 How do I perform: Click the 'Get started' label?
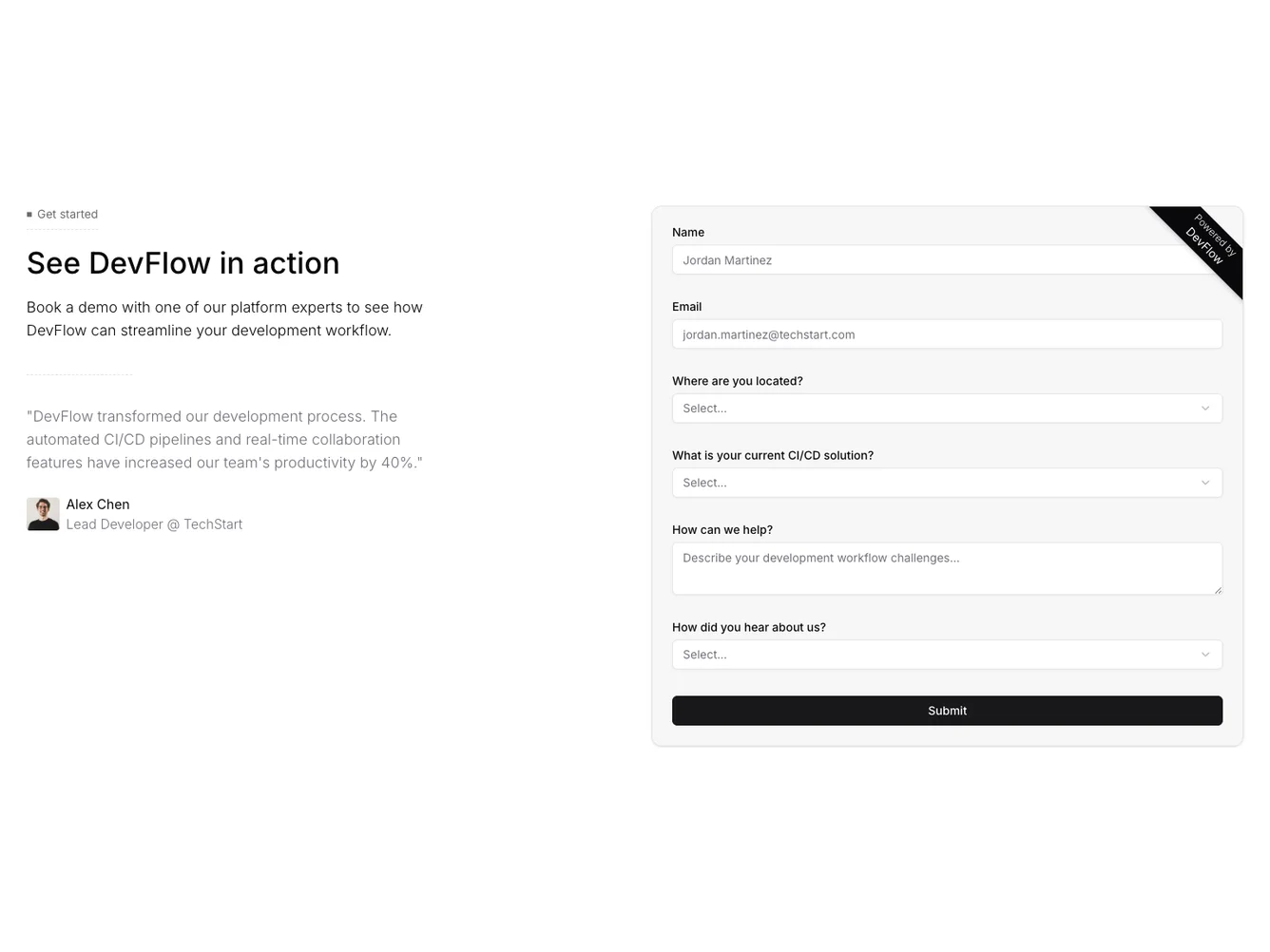coord(67,215)
